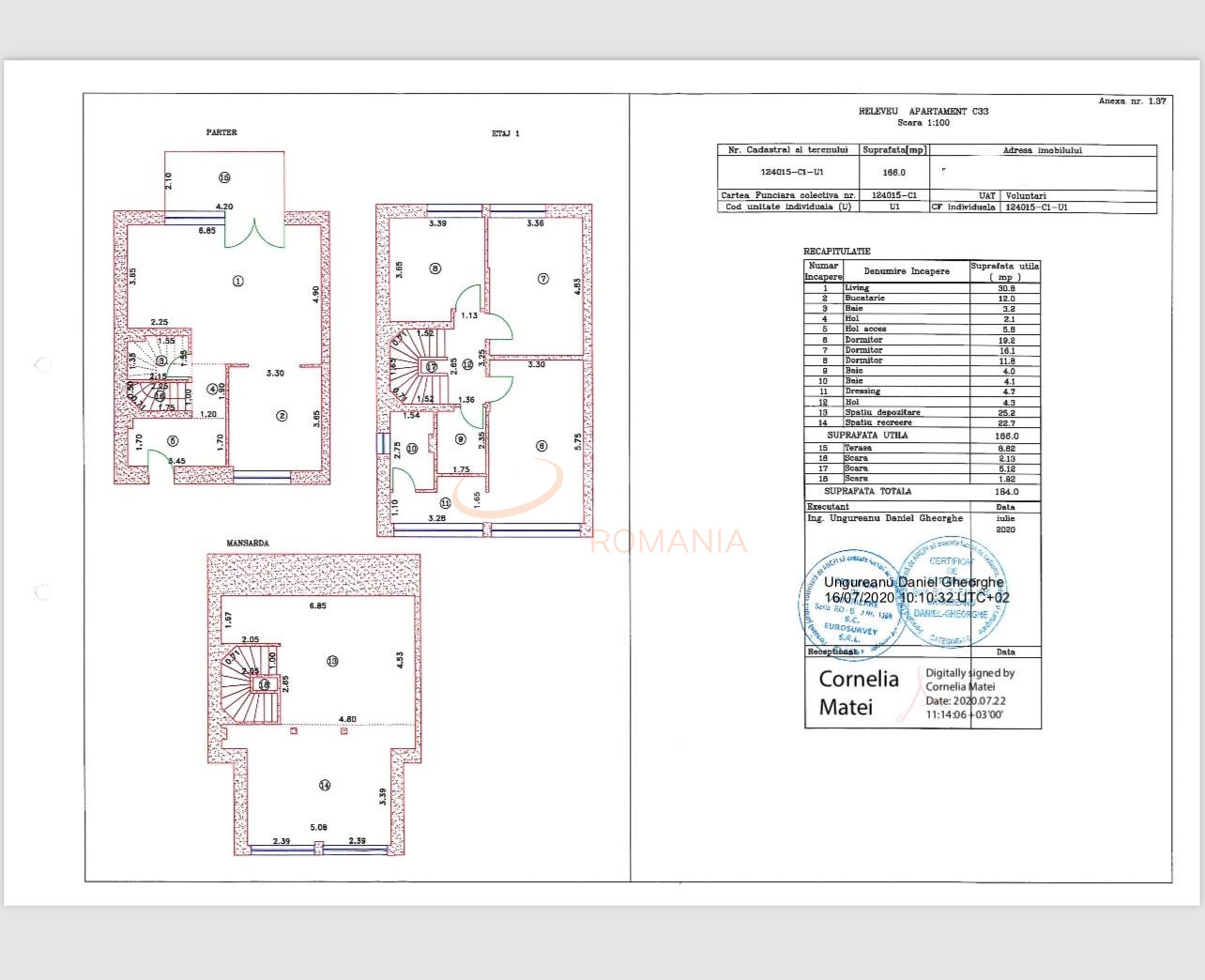Image resolution: width=1205 pixels, height=980 pixels.
Task: Click the spiral staircase marked 17
Action: 431,367
